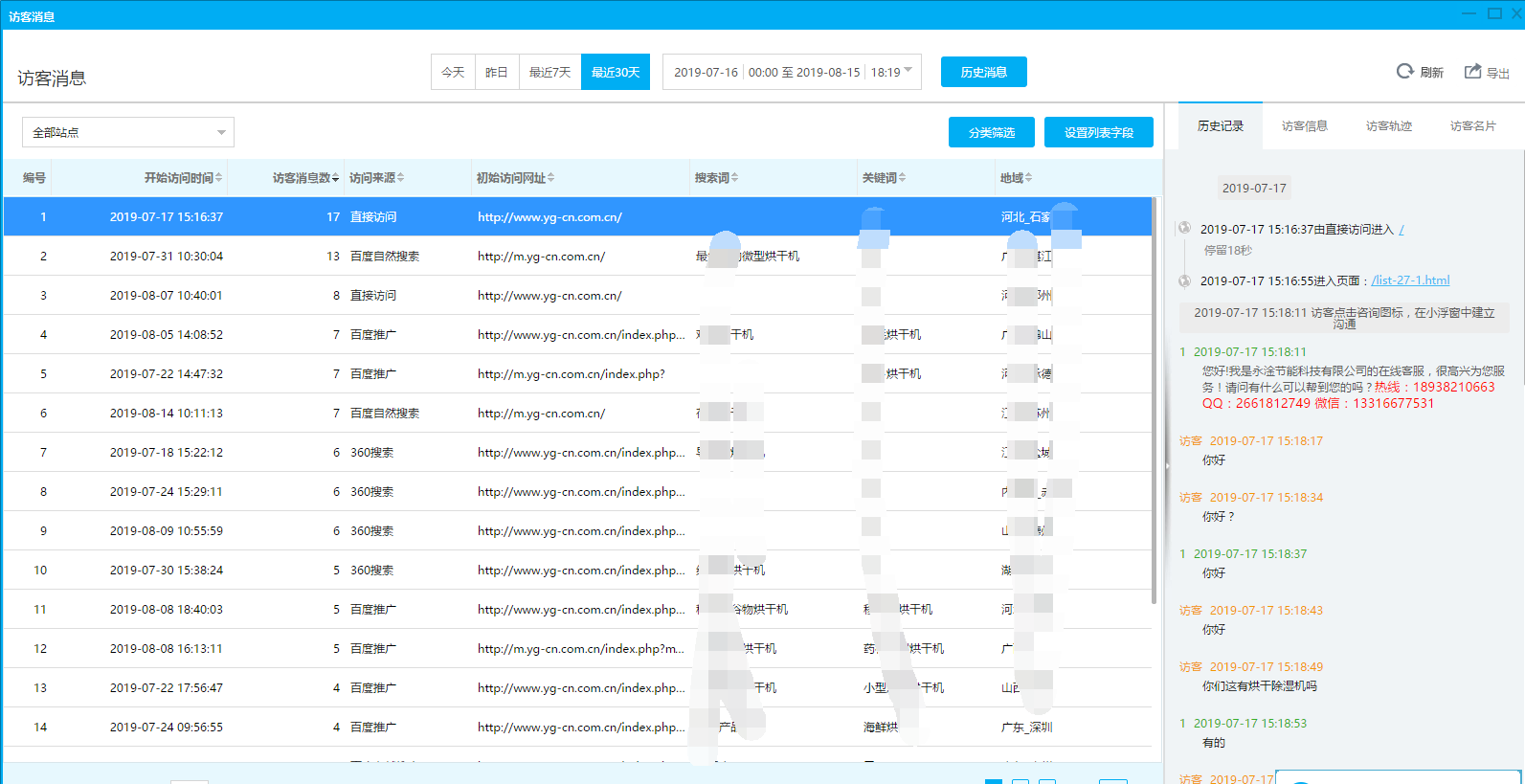Select the 今天 time range
This screenshot has width=1525, height=784.
point(453,72)
